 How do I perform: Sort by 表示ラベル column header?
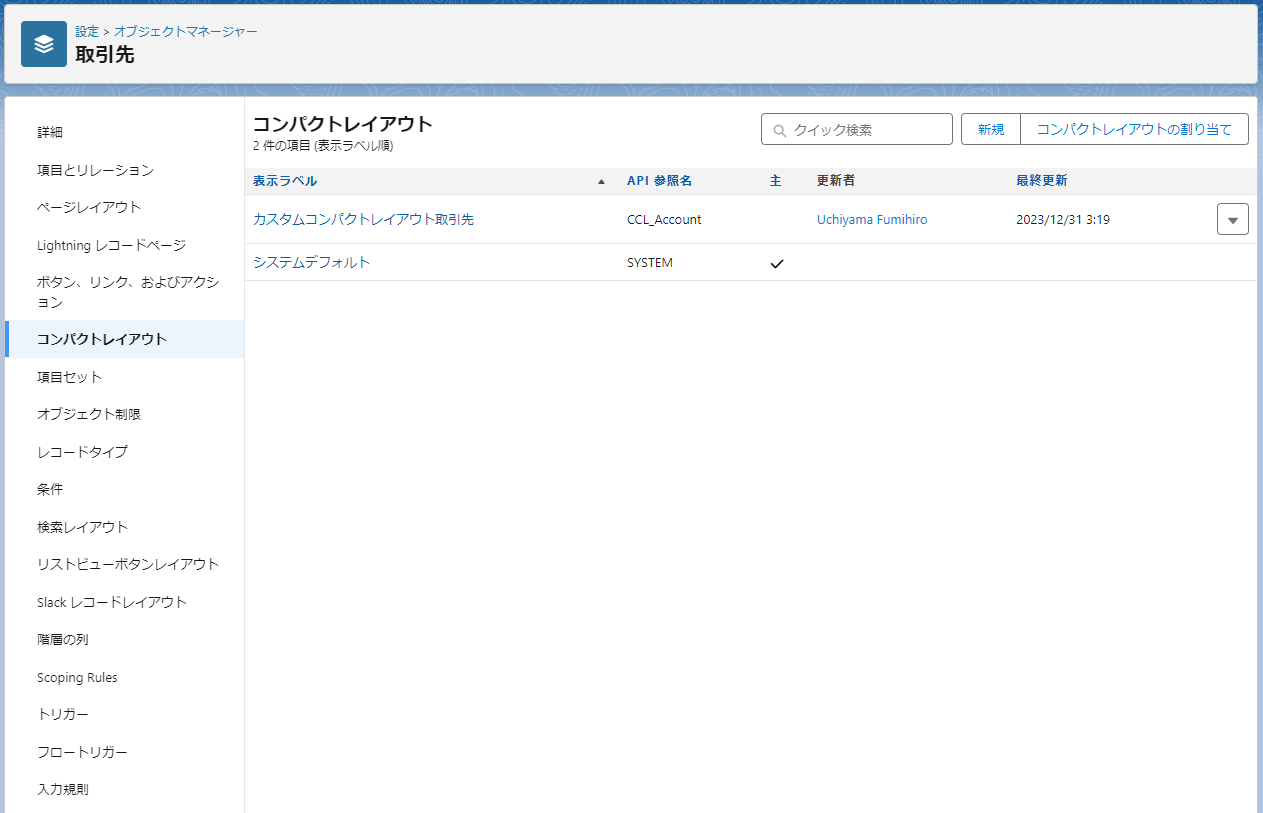click(285, 181)
